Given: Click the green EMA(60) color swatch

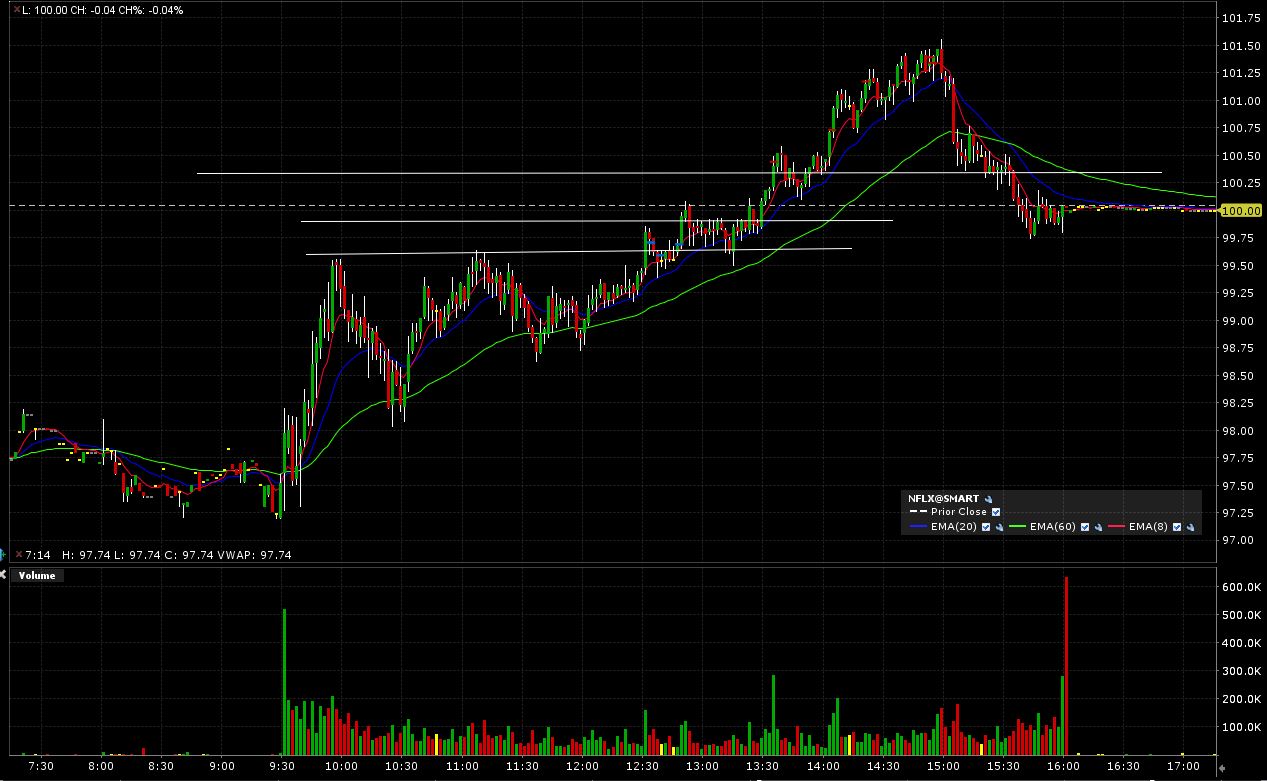Looking at the screenshot, I should [1017, 527].
